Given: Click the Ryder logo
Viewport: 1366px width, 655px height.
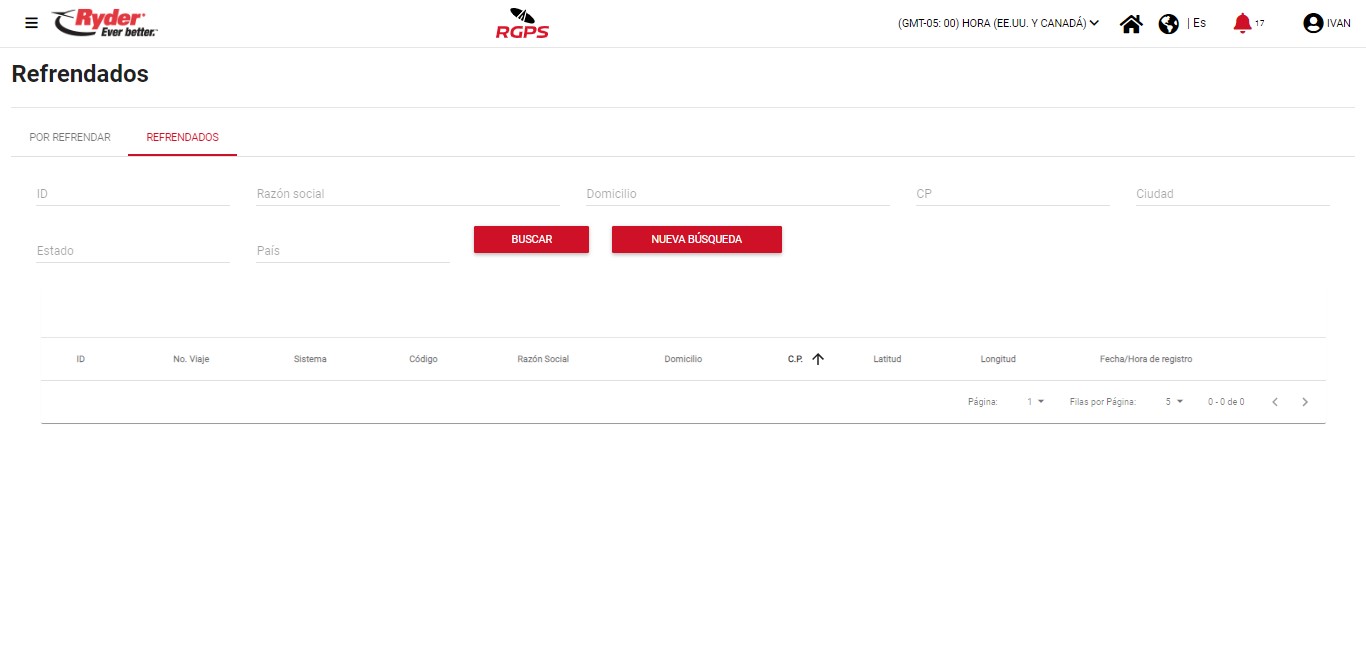Looking at the screenshot, I should pos(105,23).
